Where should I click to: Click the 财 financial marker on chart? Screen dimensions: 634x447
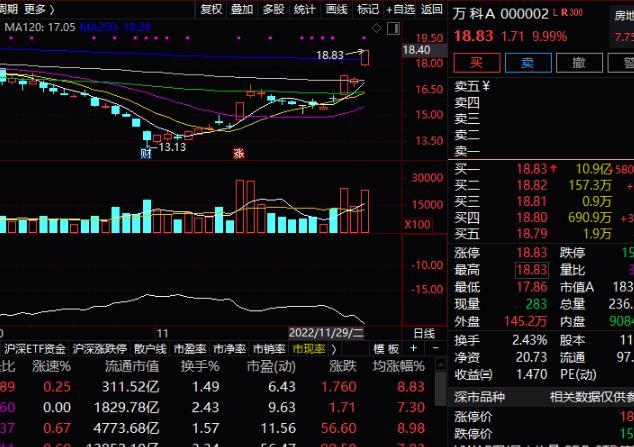[146, 153]
